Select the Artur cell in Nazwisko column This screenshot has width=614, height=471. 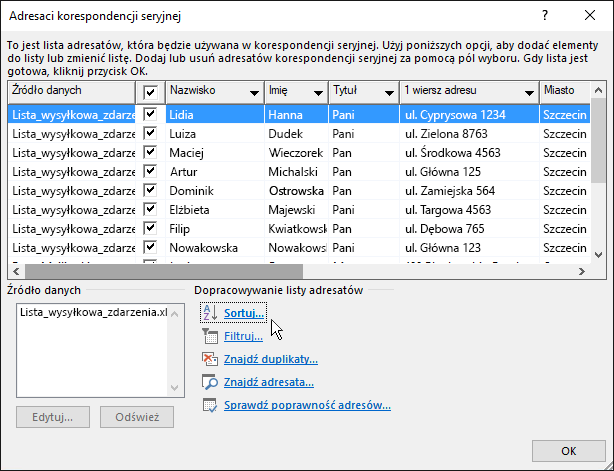[215, 172]
